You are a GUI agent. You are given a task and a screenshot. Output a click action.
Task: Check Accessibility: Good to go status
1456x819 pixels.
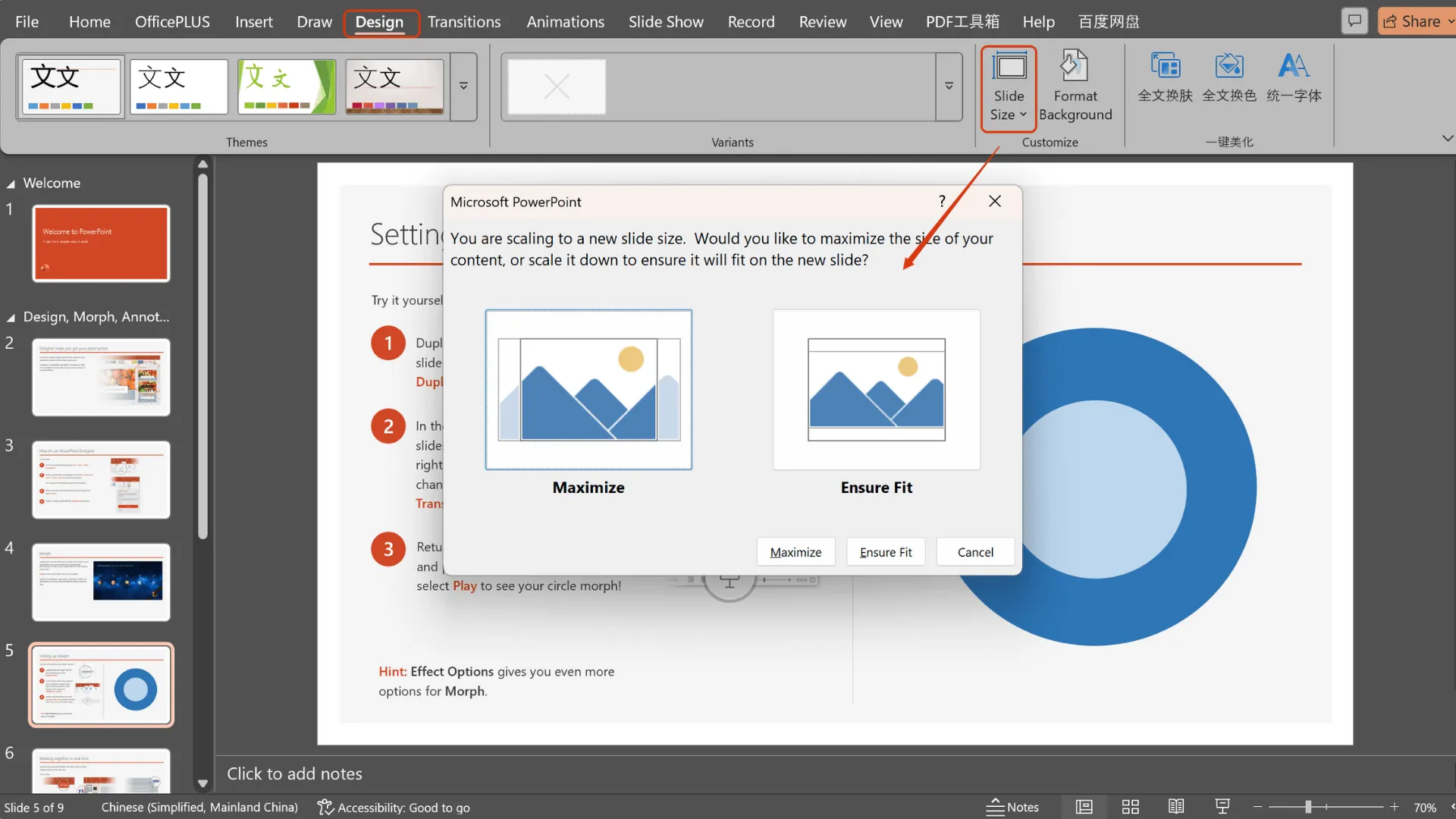point(394,808)
